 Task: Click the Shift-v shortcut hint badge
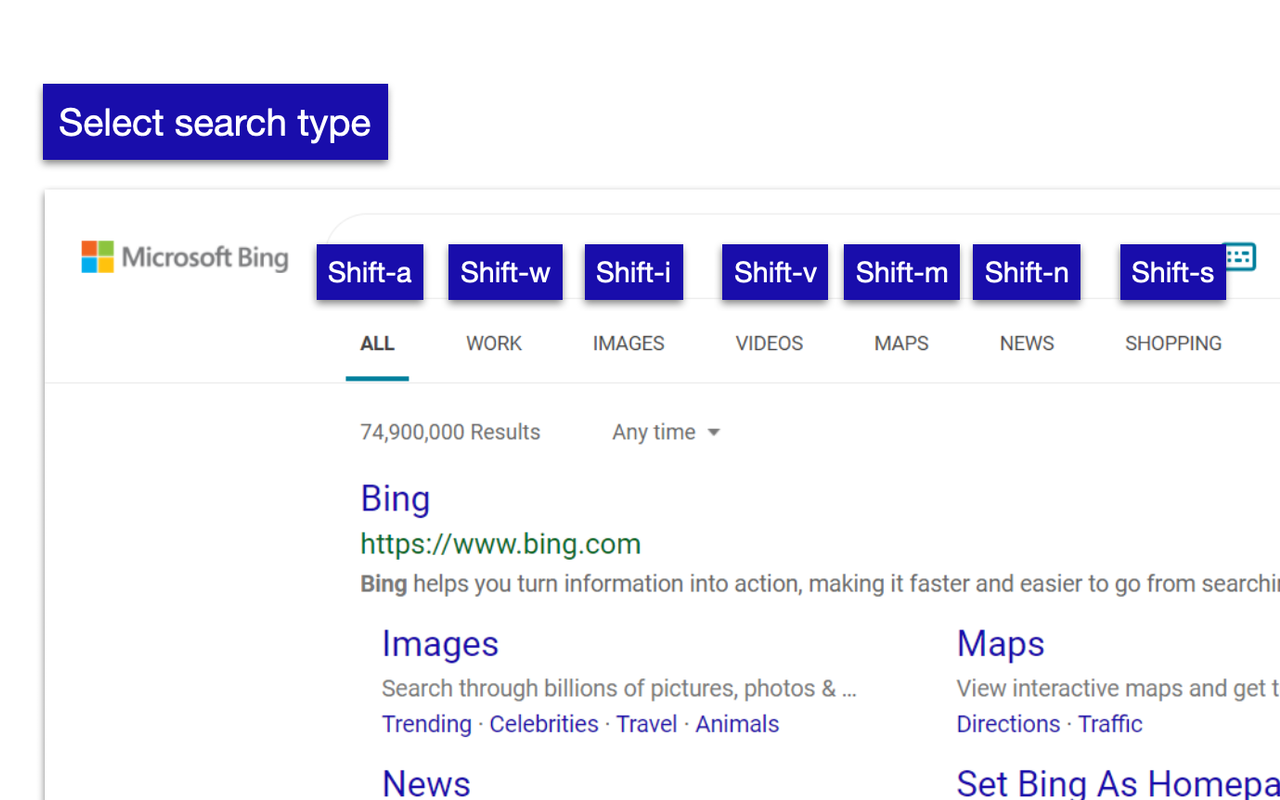(775, 272)
